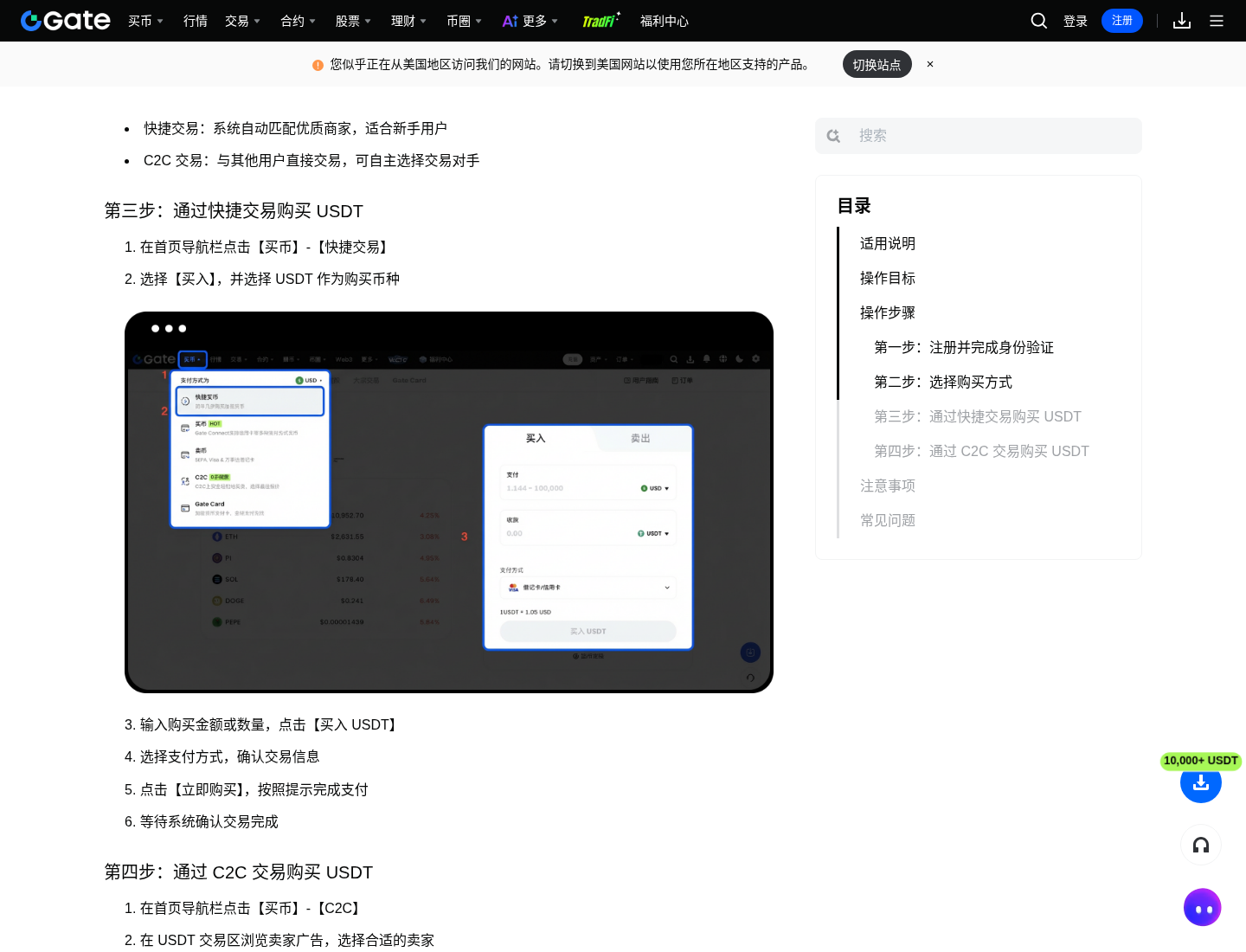Jump to 适用说明 in table of contents
The height and width of the screenshot is (952, 1246).
(888, 244)
